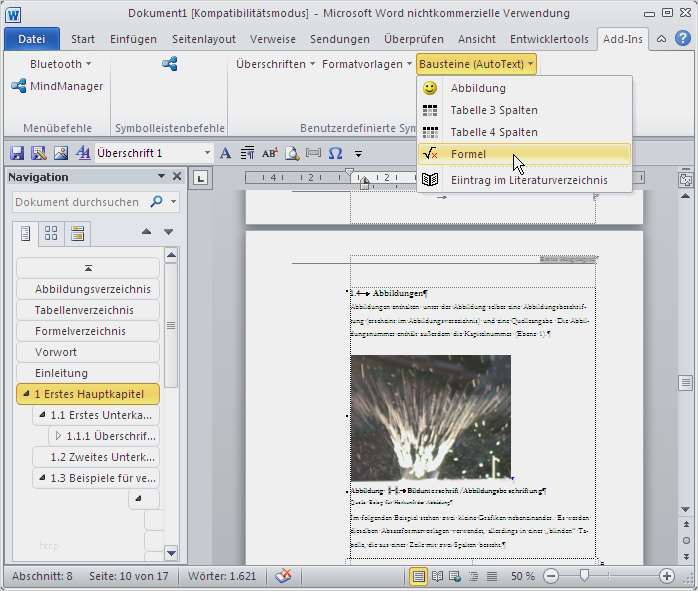Open Word Help question mark icon

pos(683,39)
